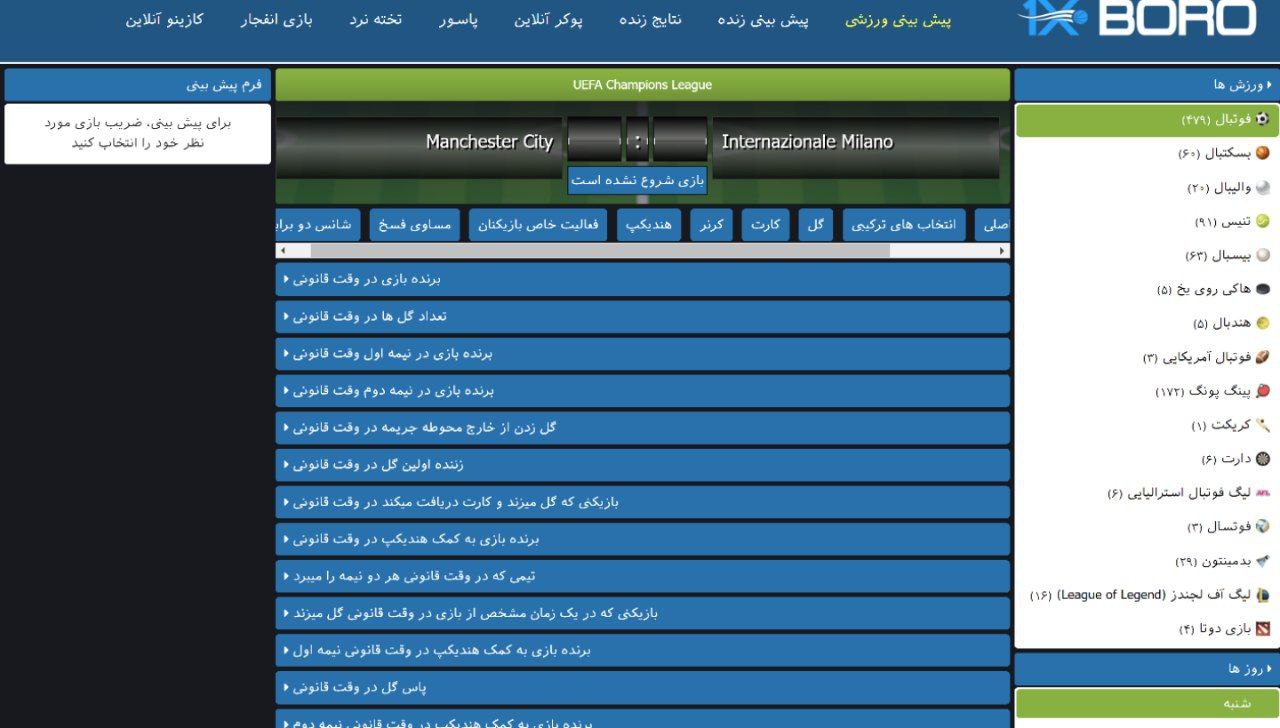The image size is (1280, 728).
Task: Open کازینو آنلاین from the top bar
Action: coord(166,20)
